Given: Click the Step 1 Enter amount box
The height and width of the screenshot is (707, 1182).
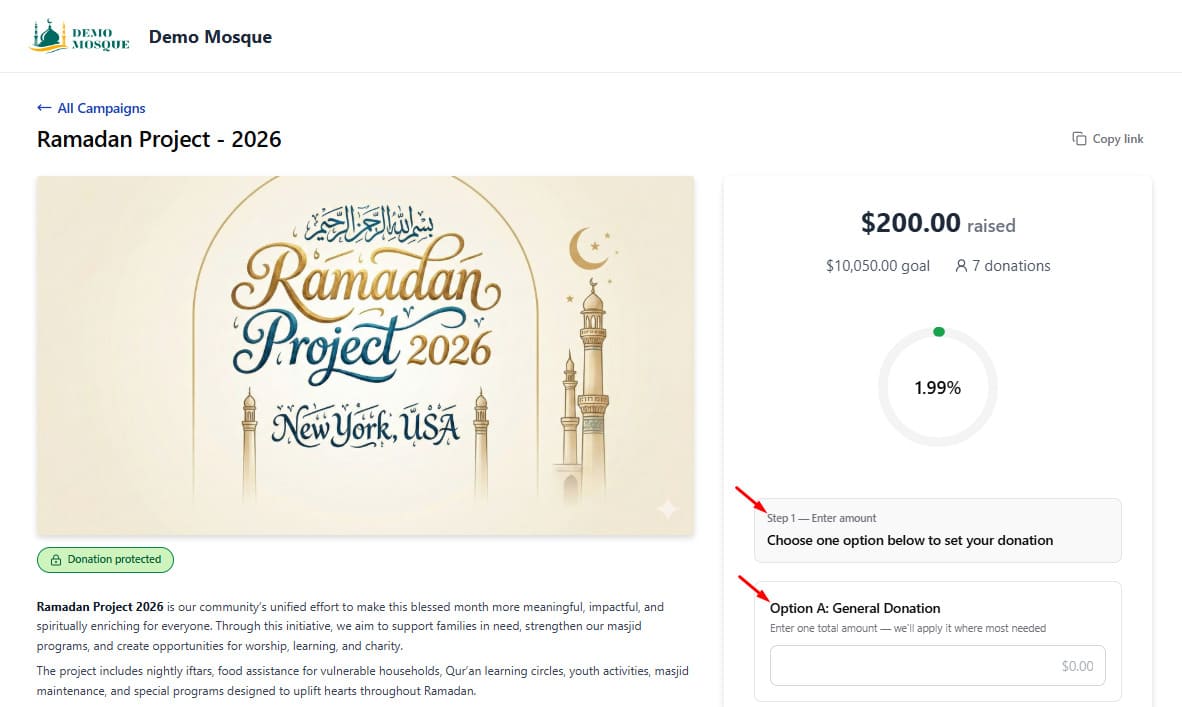Looking at the screenshot, I should [x=938, y=530].
